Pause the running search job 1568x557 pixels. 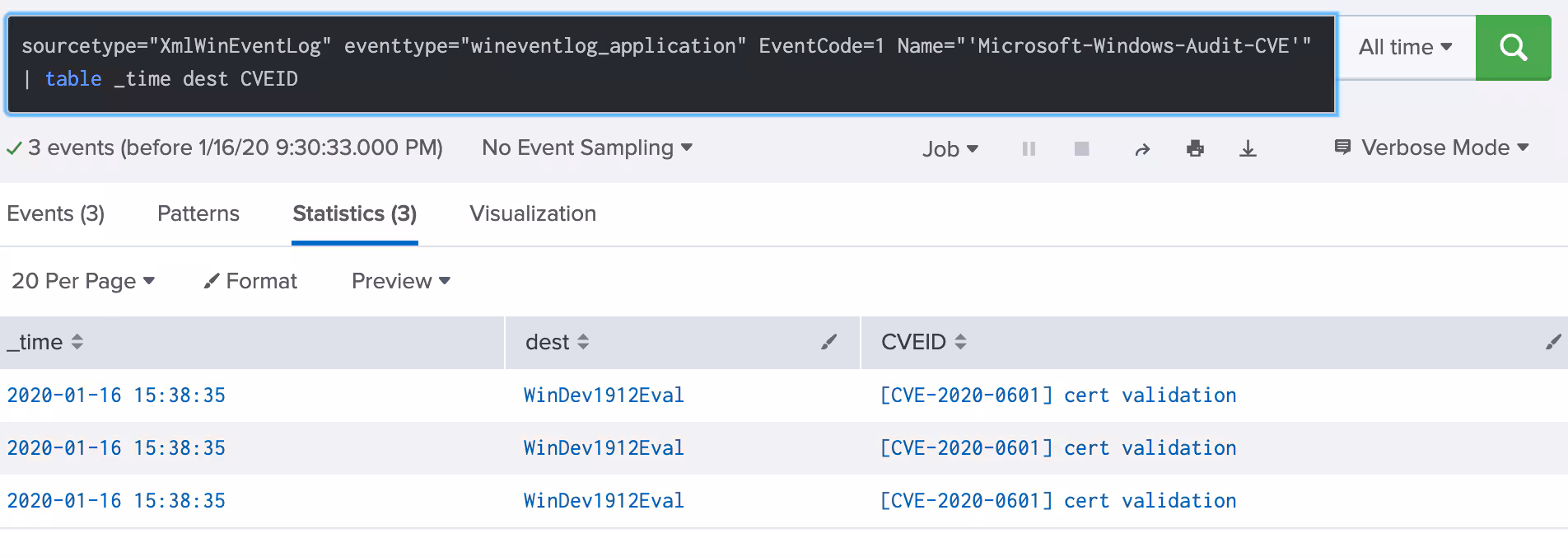click(1029, 149)
